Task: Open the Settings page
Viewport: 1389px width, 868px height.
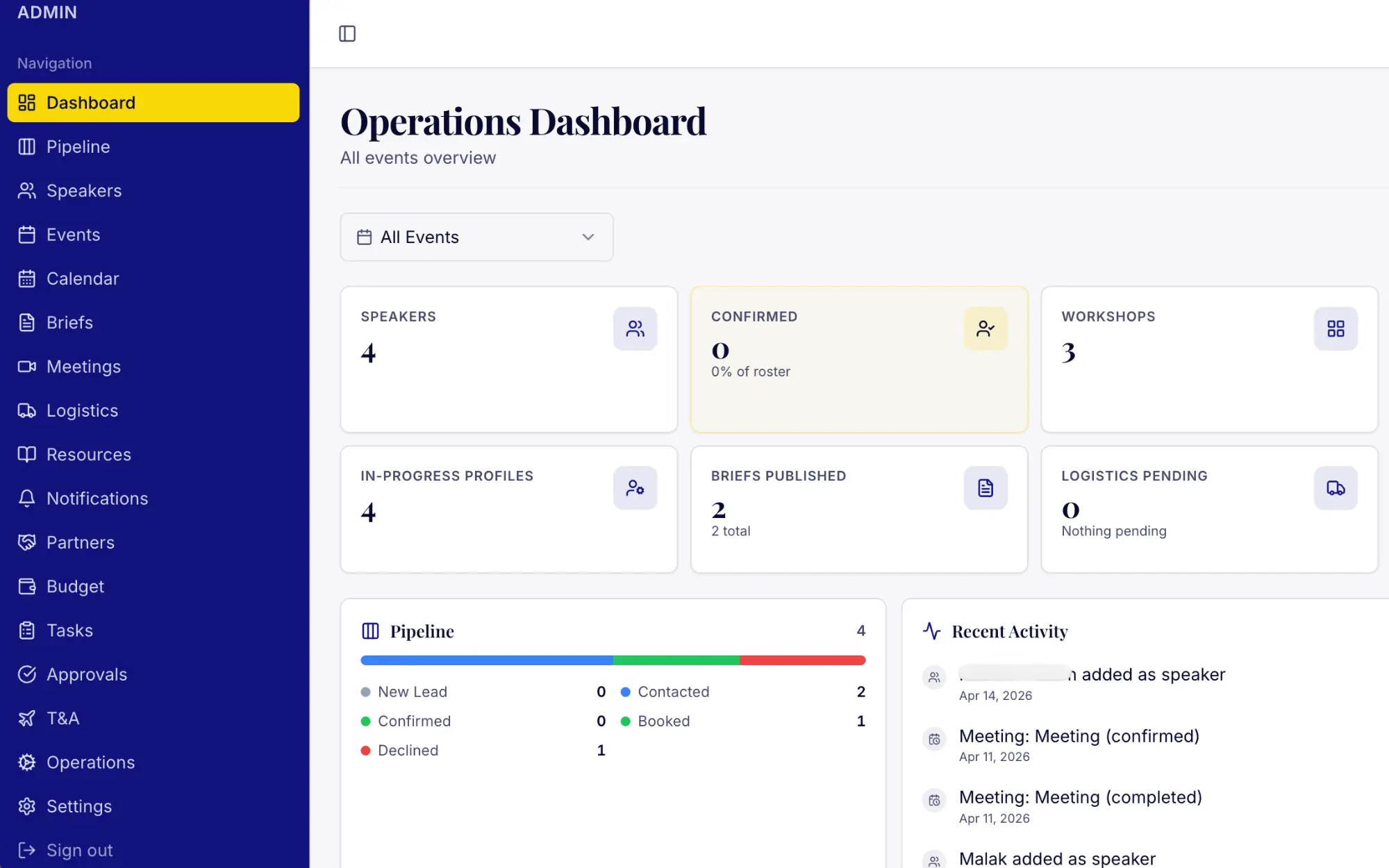Action: [x=153, y=806]
